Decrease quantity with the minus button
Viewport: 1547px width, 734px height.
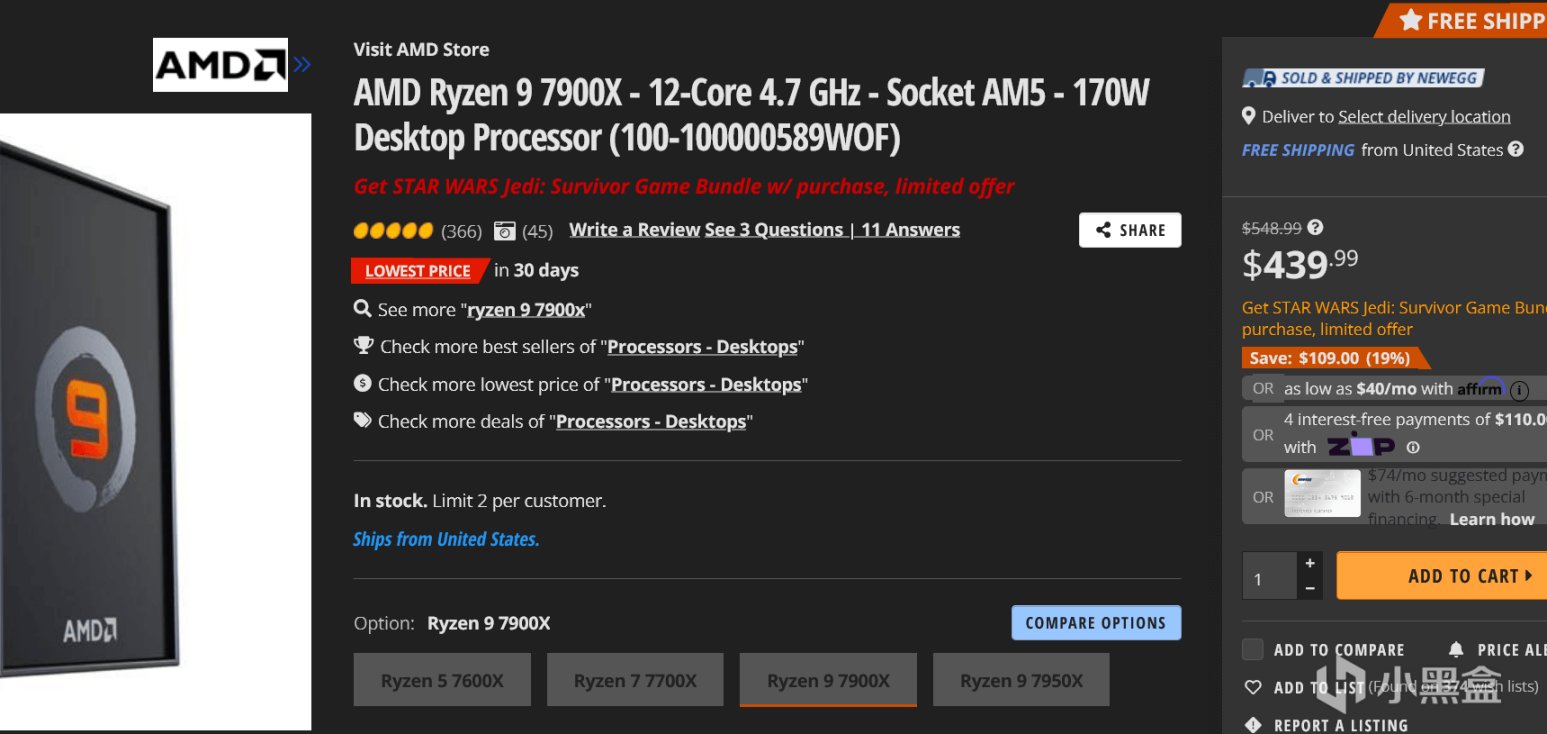1310,588
